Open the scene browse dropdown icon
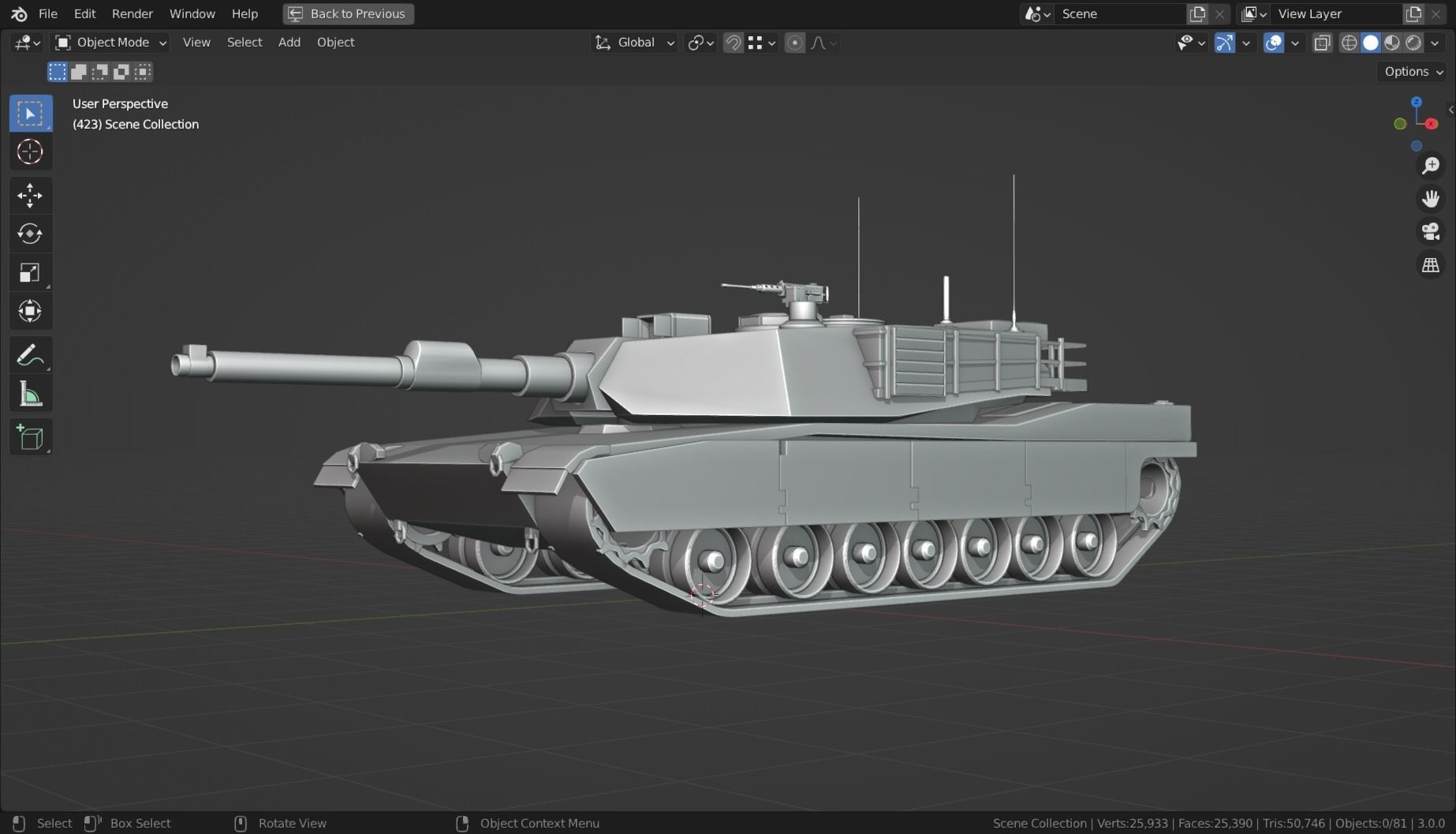The image size is (1456, 834). (x=1036, y=13)
